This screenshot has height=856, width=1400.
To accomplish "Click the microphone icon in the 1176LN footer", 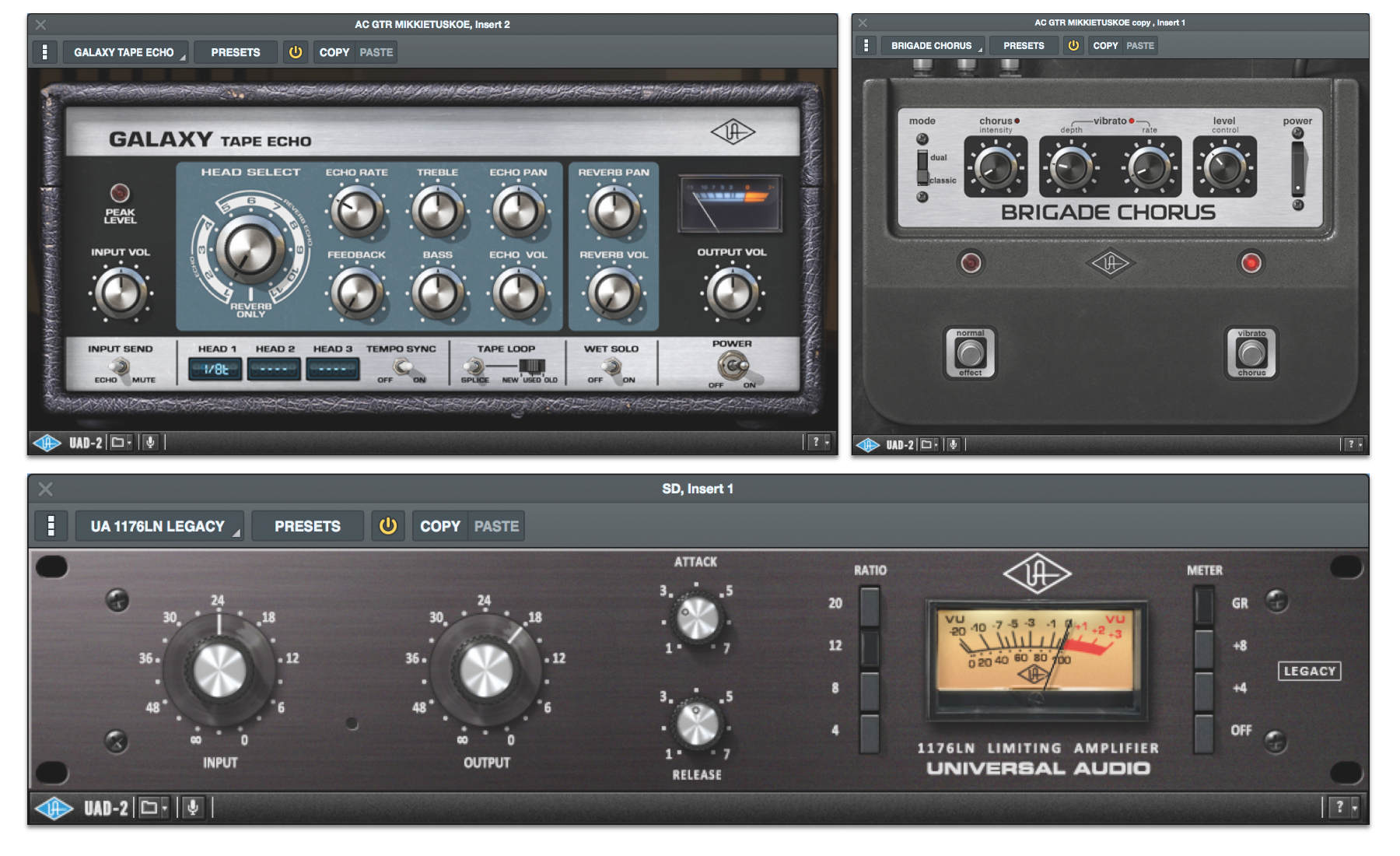I will click(x=193, y=808).
